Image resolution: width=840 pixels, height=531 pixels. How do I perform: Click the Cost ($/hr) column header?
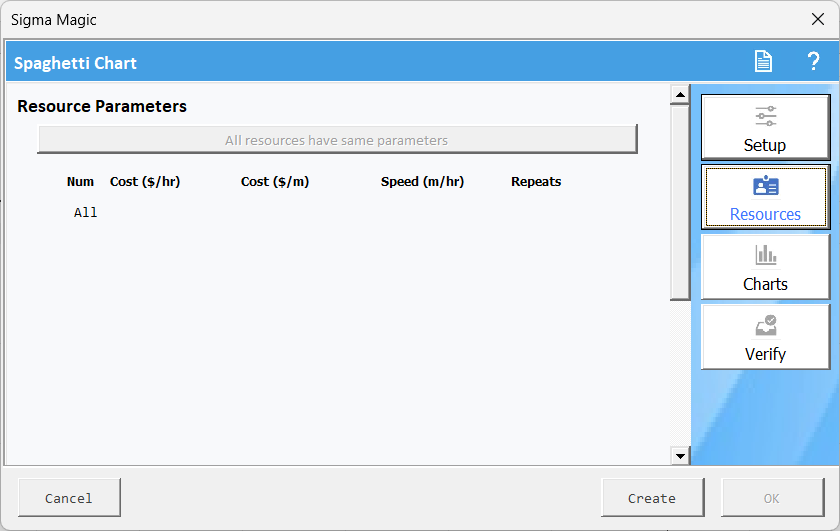click(145, 182)
